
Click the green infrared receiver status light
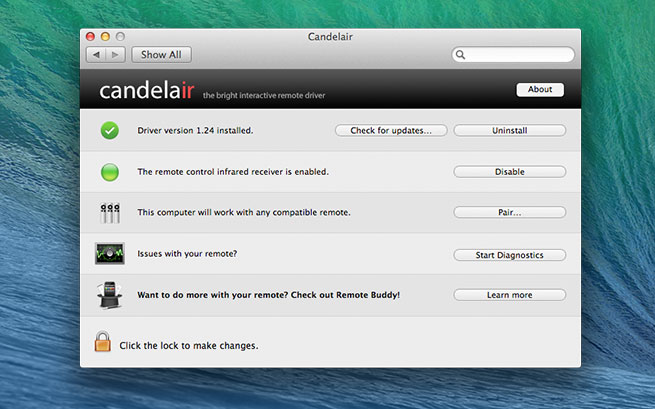point(110,172)
